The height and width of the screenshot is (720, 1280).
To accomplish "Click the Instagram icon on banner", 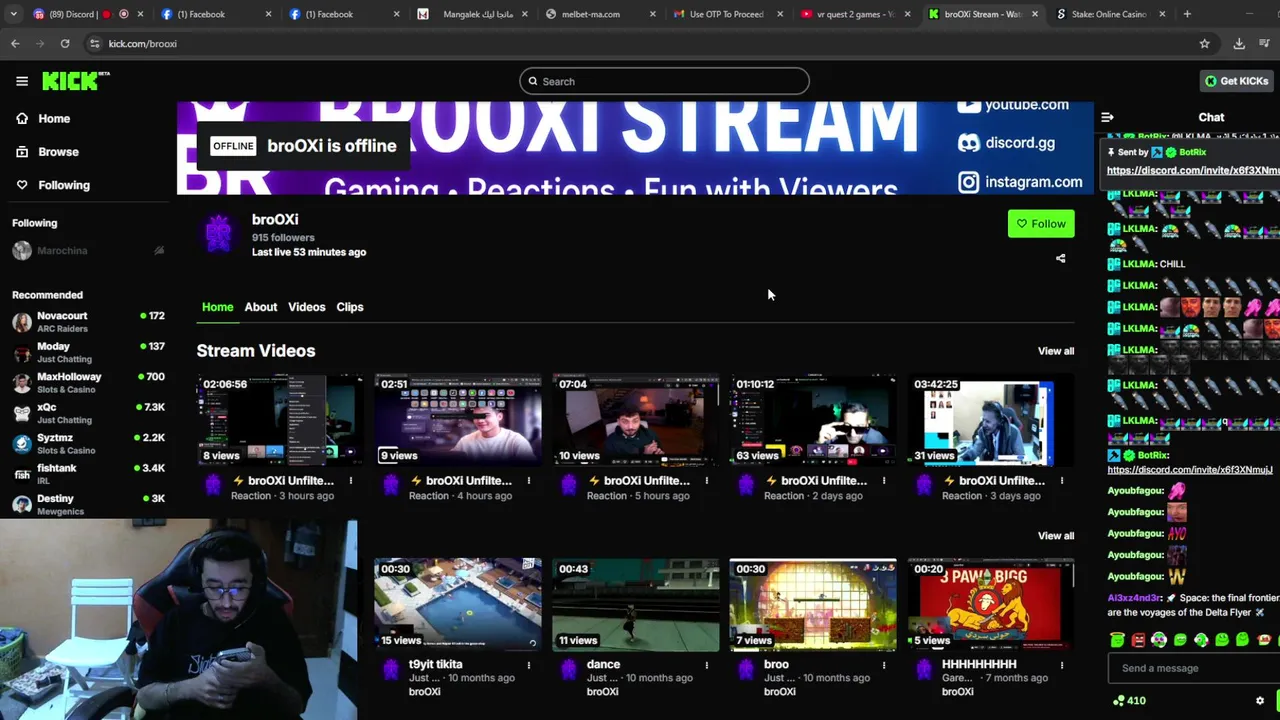I will point(968,182).
